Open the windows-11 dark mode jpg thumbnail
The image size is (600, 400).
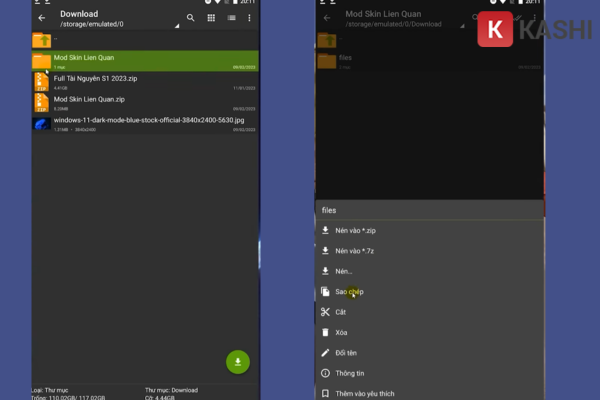coord(41,123)
